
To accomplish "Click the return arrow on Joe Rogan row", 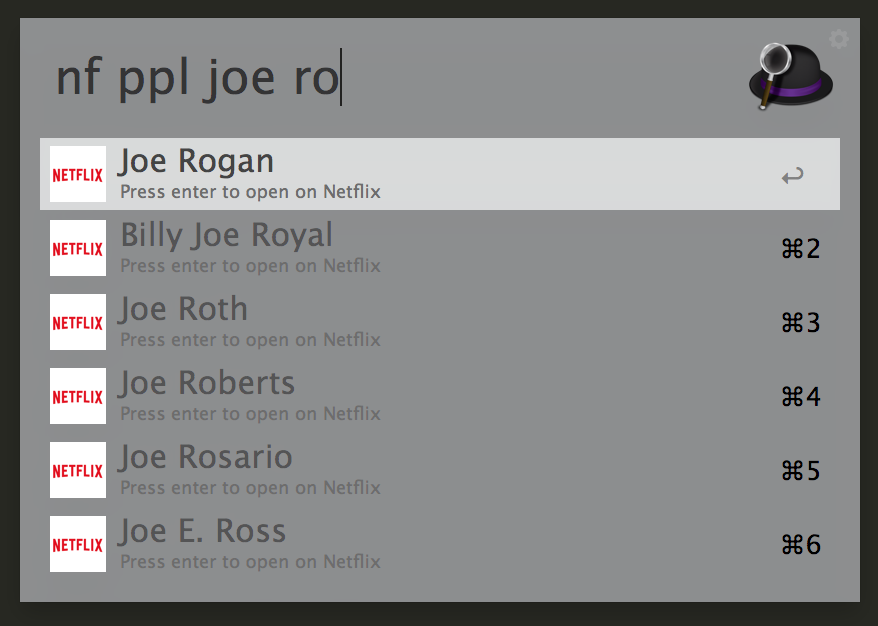I will pyautogui.click(x=792, y=176).
